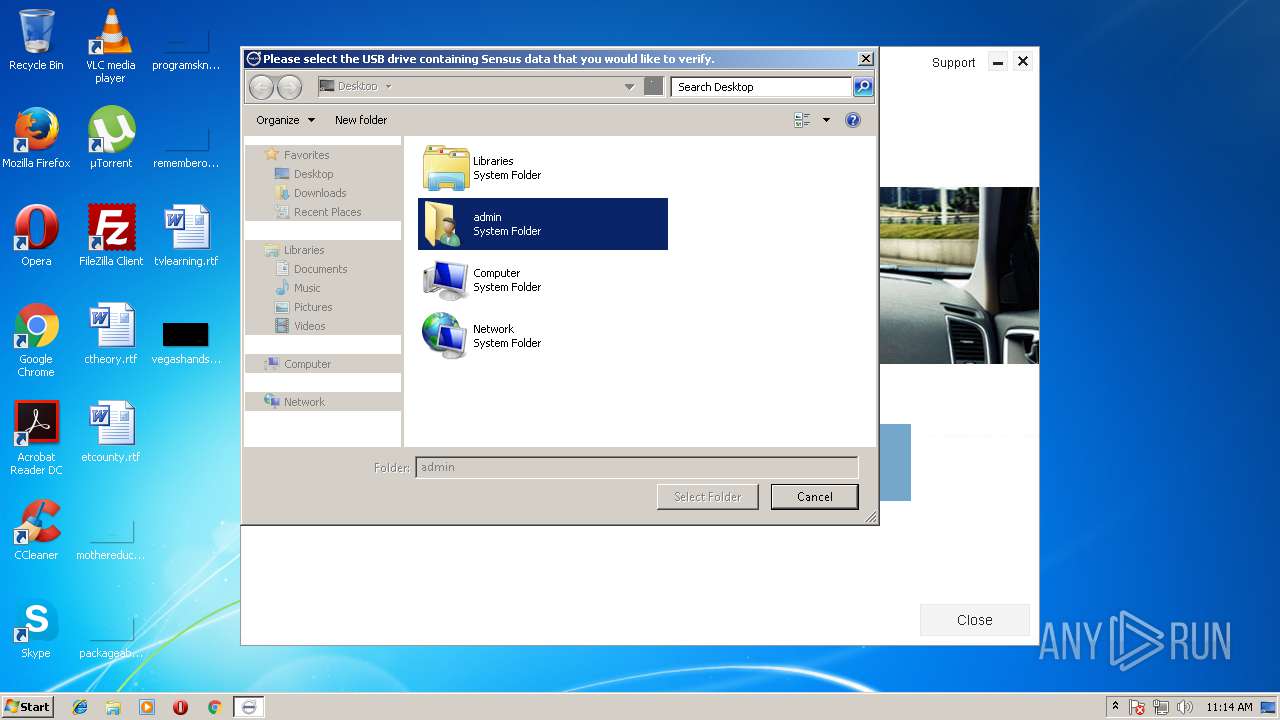Click the search magnifier button

coord(862,87)
